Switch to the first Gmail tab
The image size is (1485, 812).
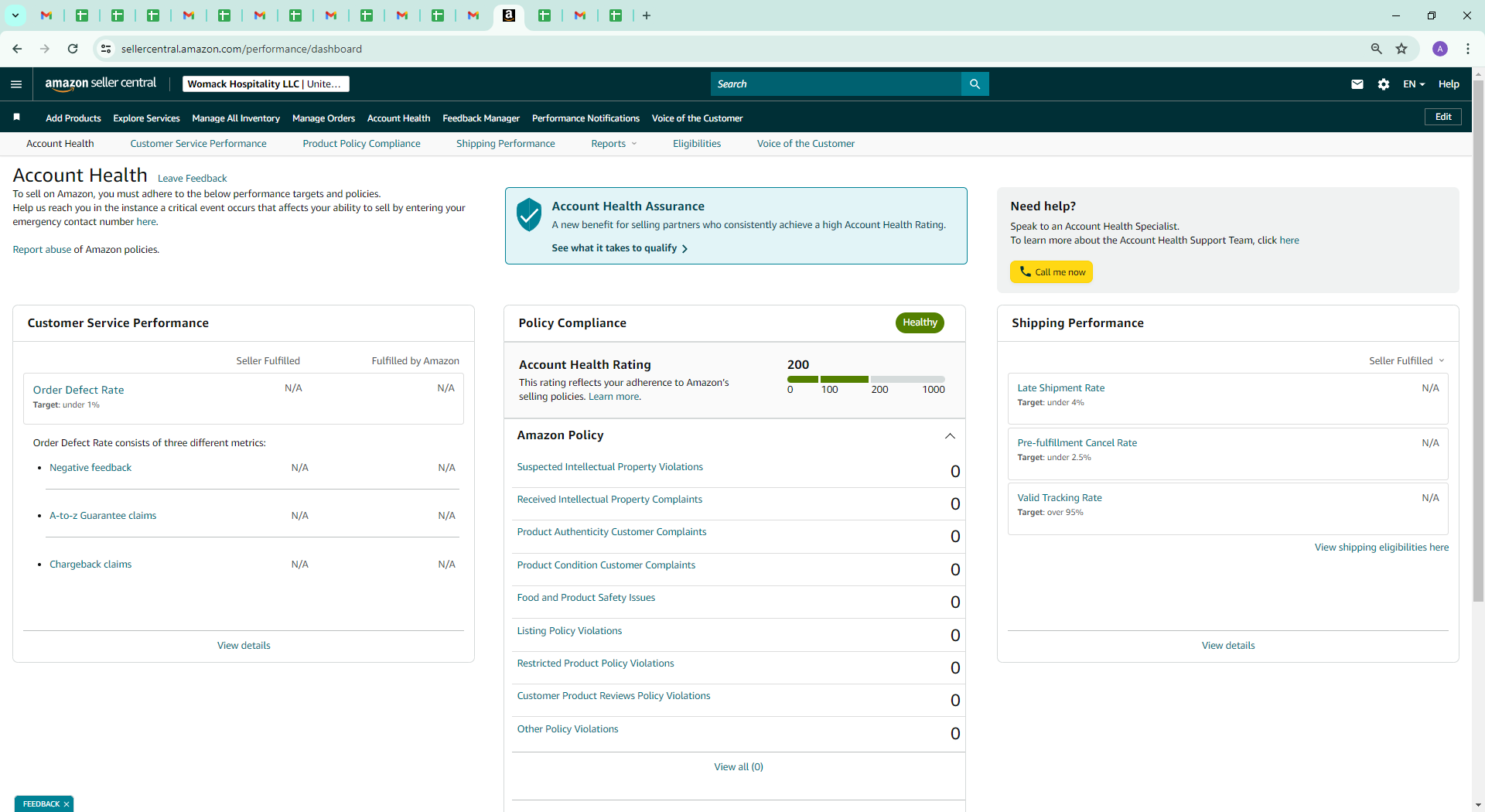click(x=46, y=15)
